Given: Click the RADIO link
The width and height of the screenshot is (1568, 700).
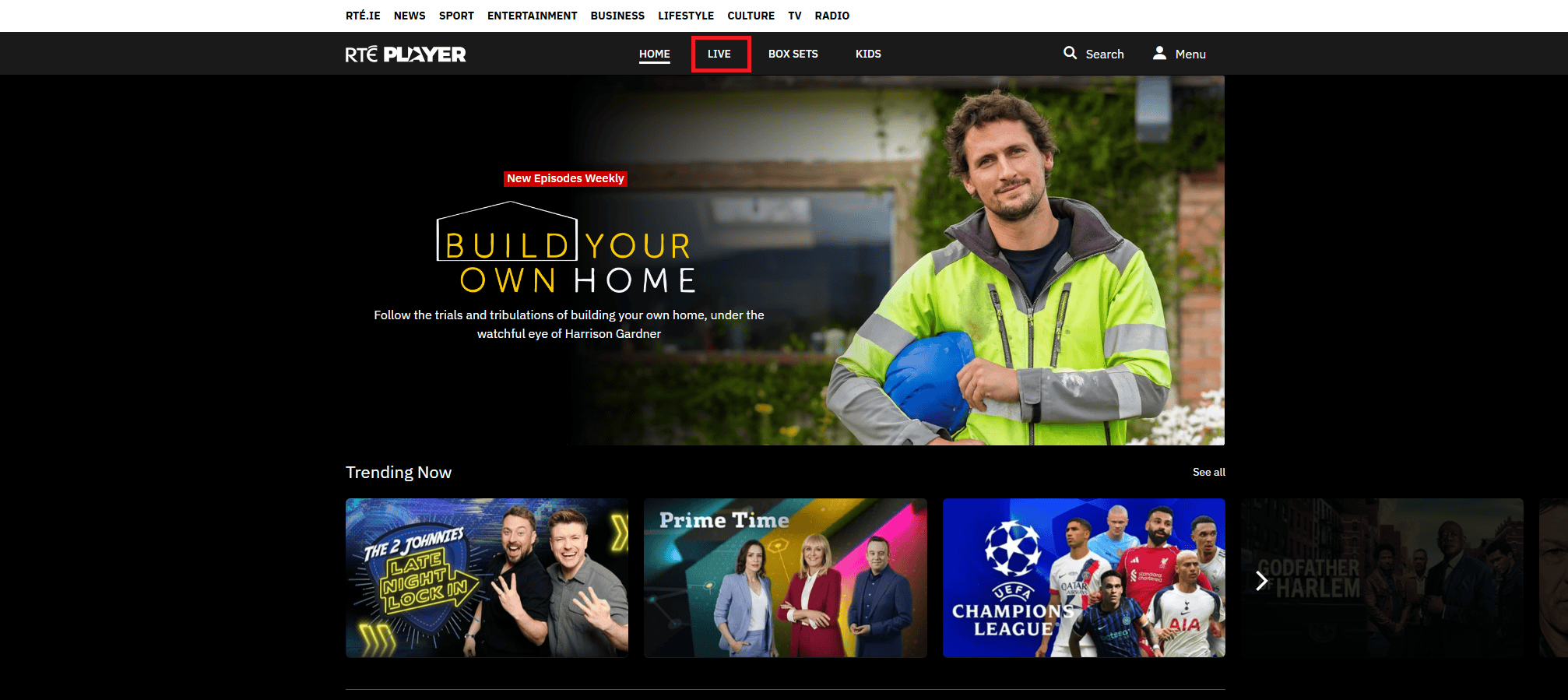Looking at the screenshot, I should (x=831, y=16).
